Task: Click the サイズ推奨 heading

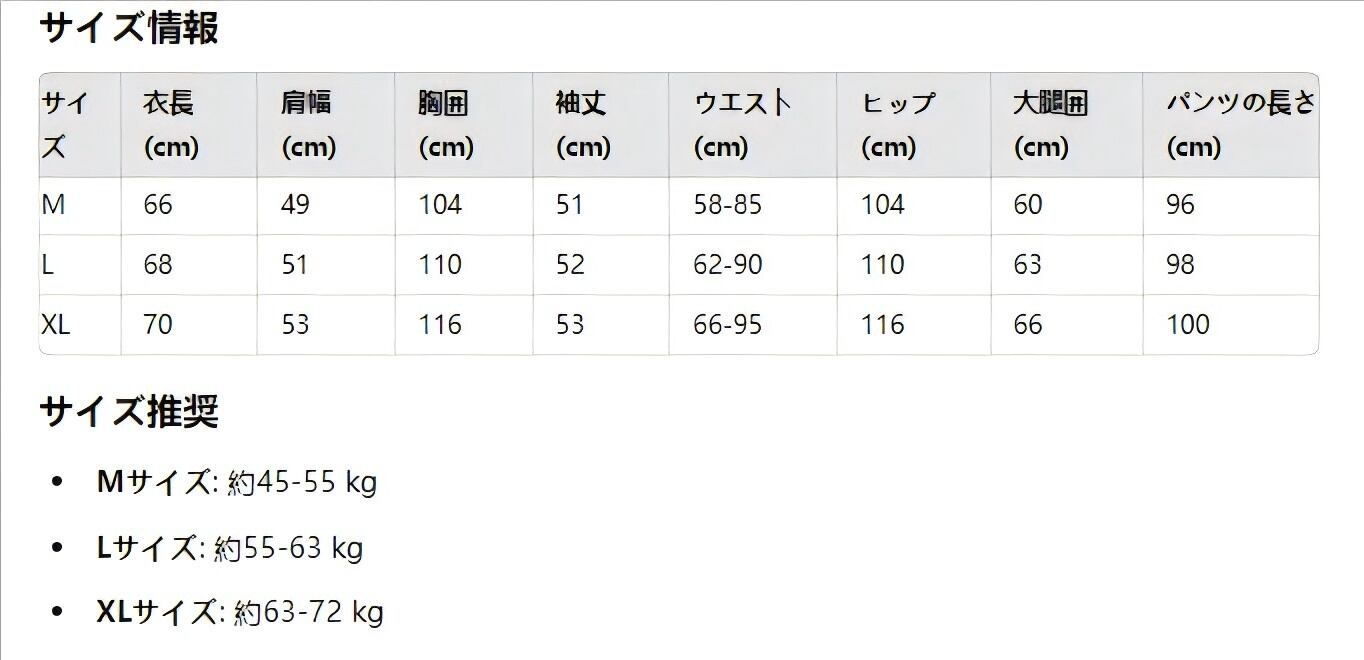Action: click(x=128, y=411)
